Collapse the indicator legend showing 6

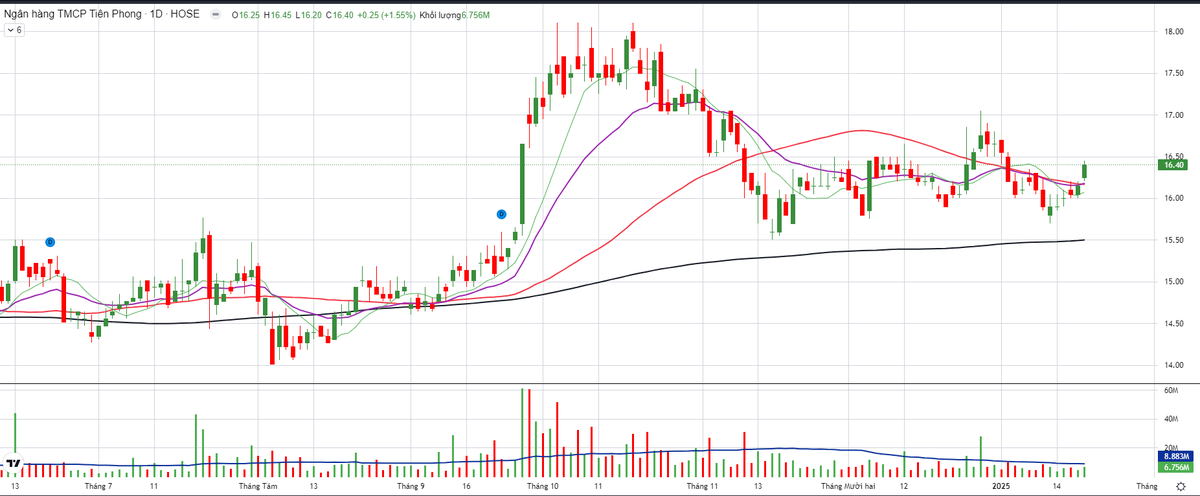tap(14, 31)
